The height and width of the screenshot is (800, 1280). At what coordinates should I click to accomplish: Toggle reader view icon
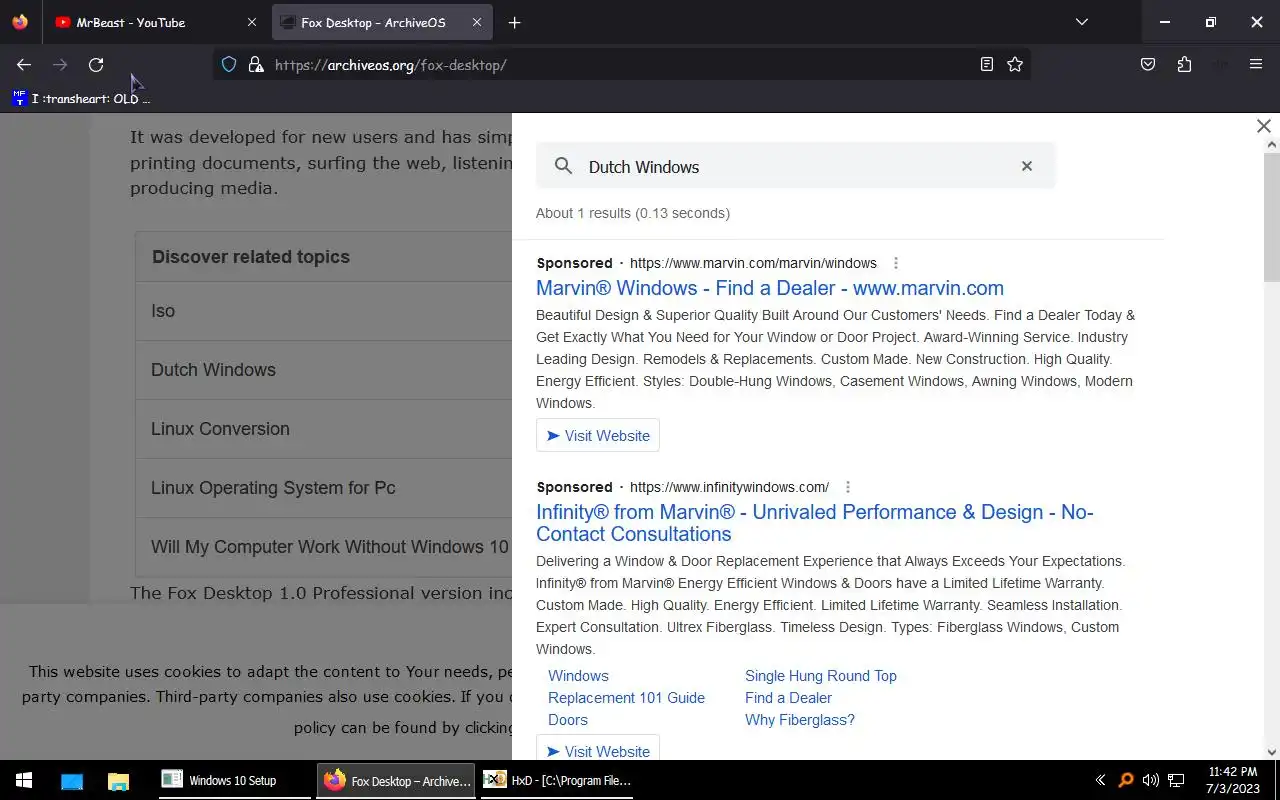[x=987, y=65]
